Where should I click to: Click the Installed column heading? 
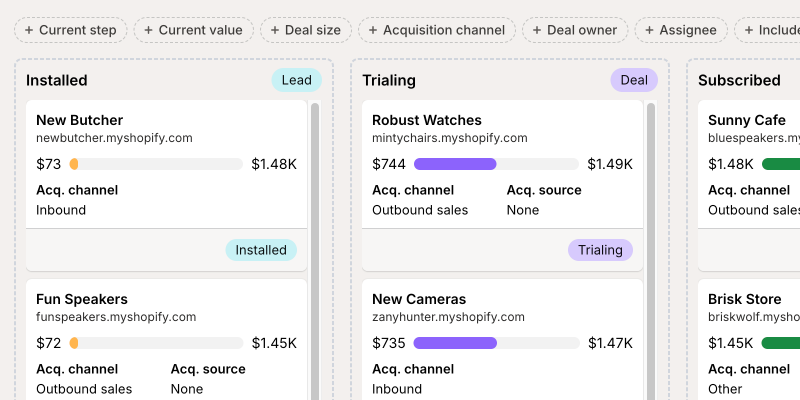click(x=57, y=81)
